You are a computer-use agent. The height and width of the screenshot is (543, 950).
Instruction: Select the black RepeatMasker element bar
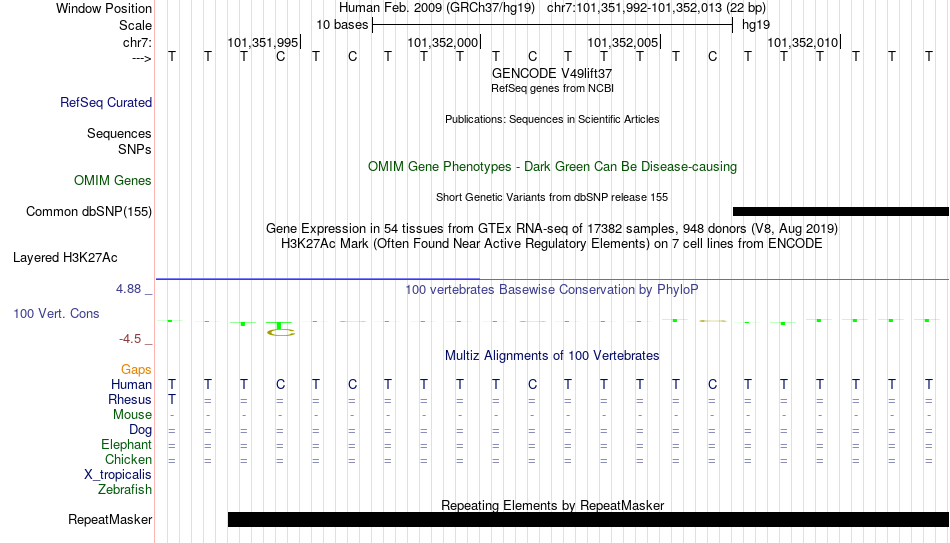click(588, 519)
